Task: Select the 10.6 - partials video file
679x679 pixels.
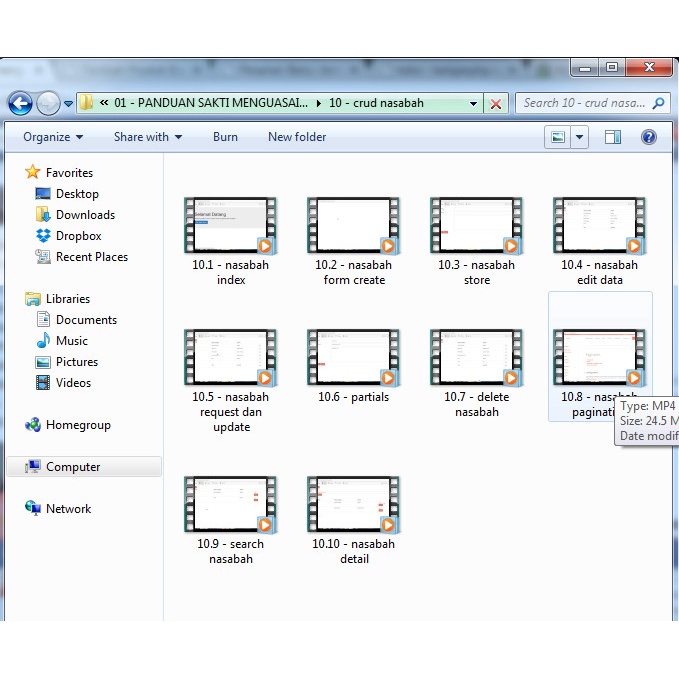Action: coord(353,357)
